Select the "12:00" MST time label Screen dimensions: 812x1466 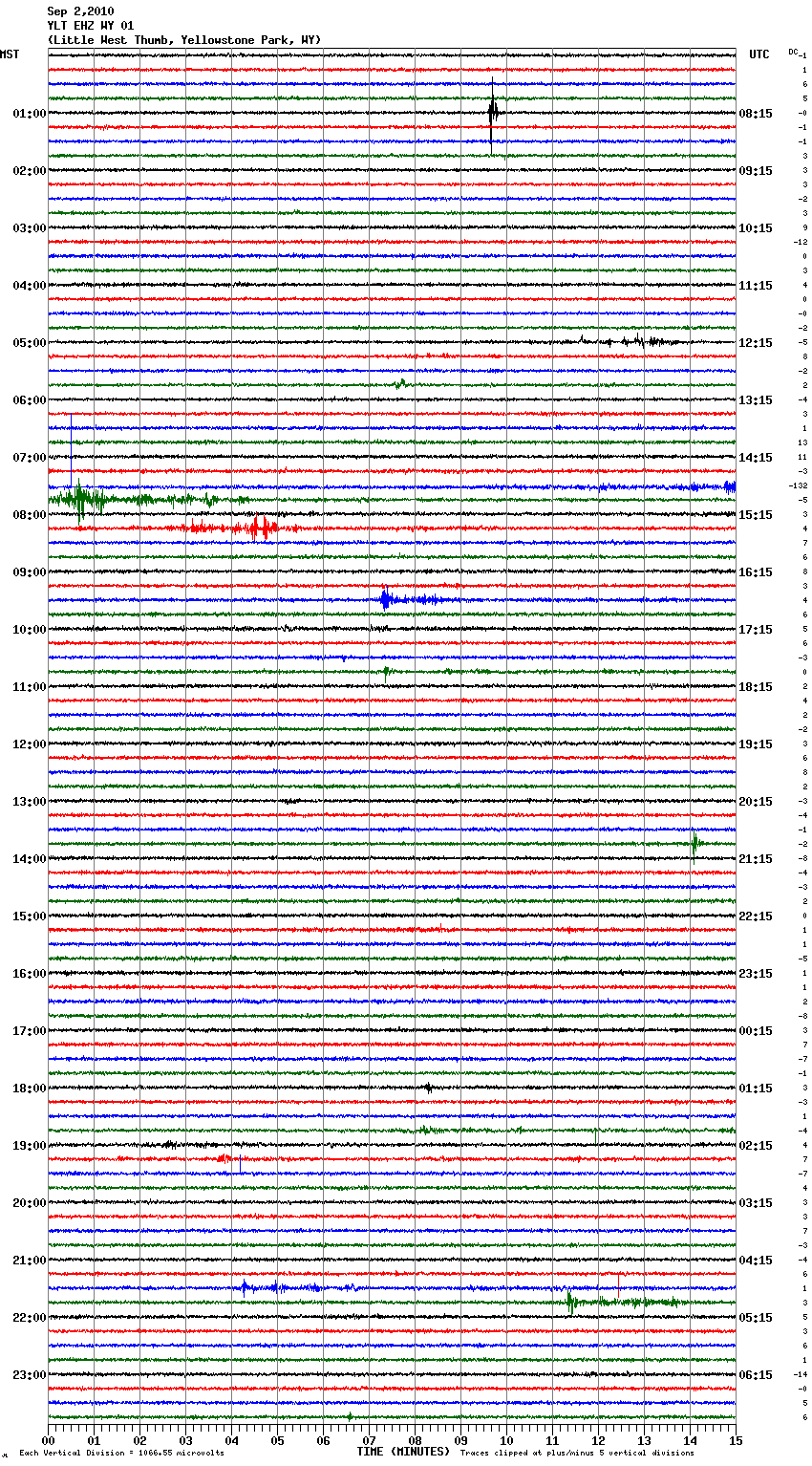30,744
